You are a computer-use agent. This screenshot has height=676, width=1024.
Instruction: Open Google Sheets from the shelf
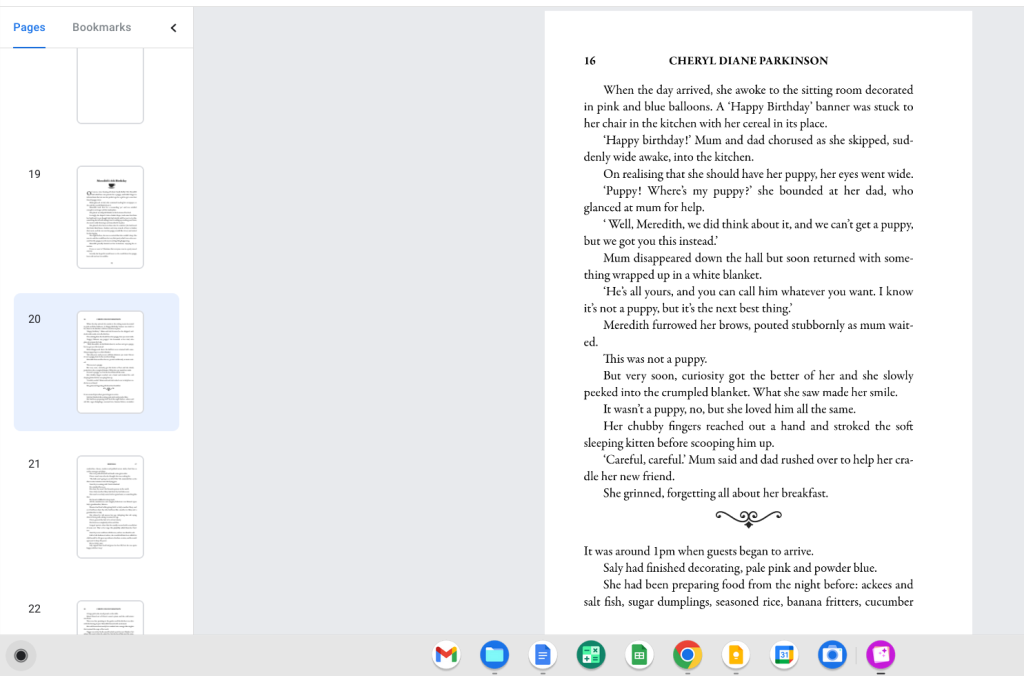tap(639, 654)
